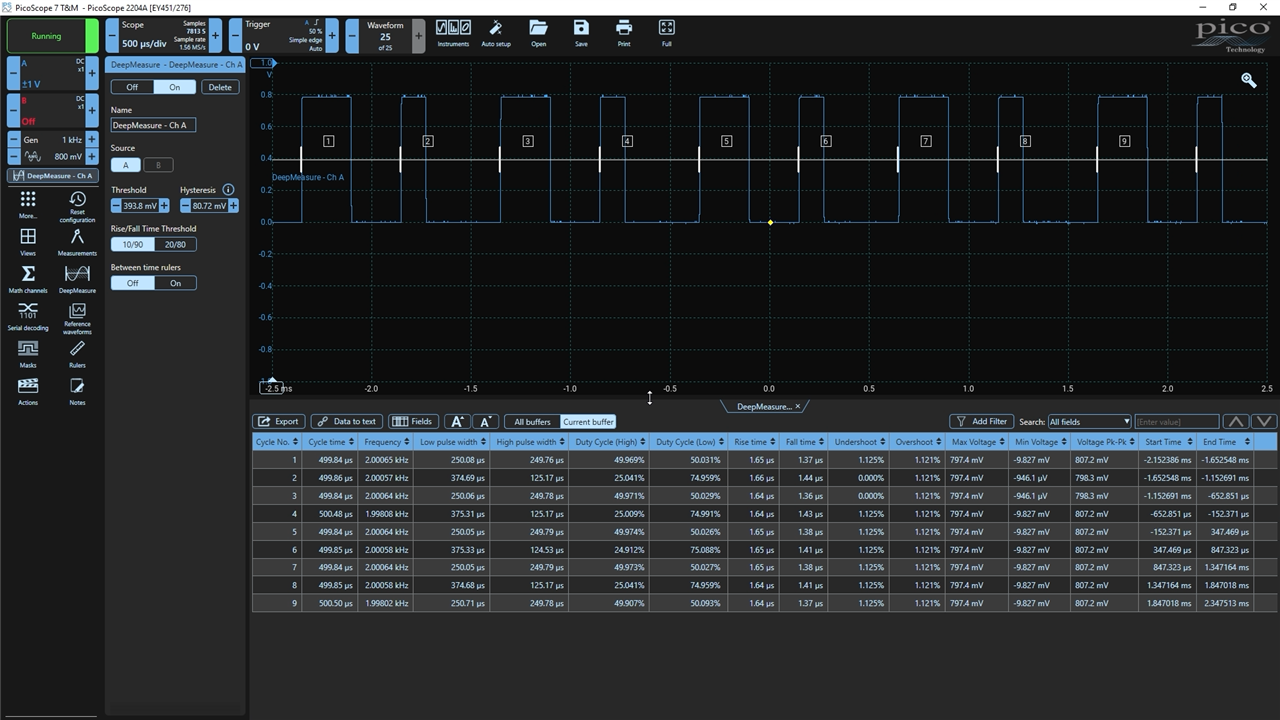Open the Rulers tool
1280x720 pixels.
(x=77, y=353)
